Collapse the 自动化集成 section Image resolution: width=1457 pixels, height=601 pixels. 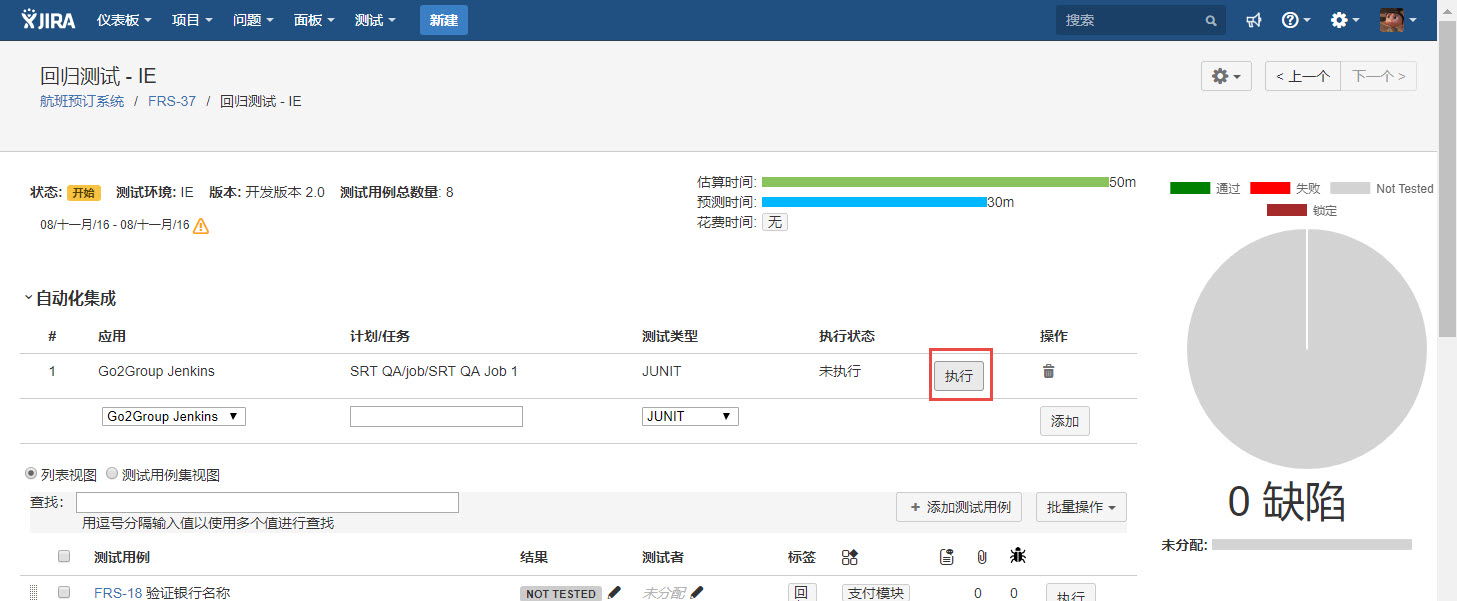pyautogui.click(x=29, y=298)
